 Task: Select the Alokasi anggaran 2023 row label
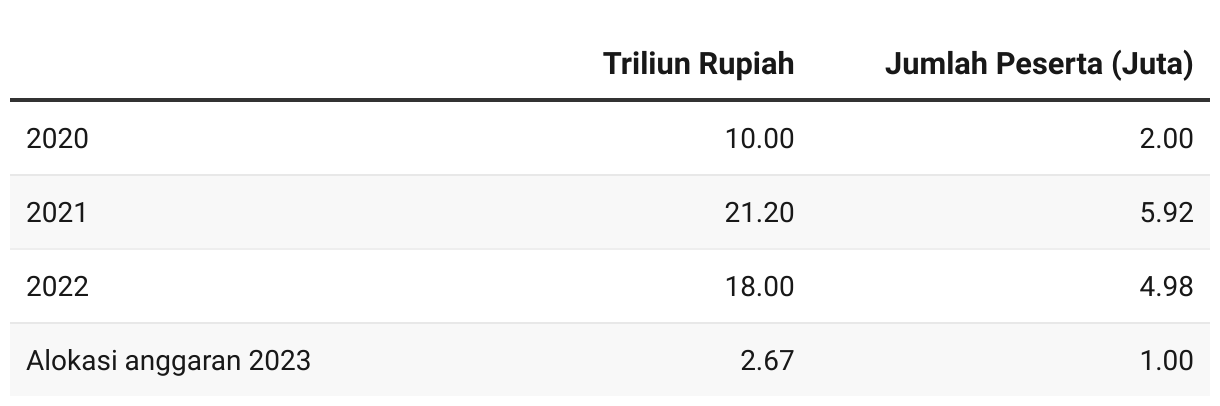pos(168,360)
